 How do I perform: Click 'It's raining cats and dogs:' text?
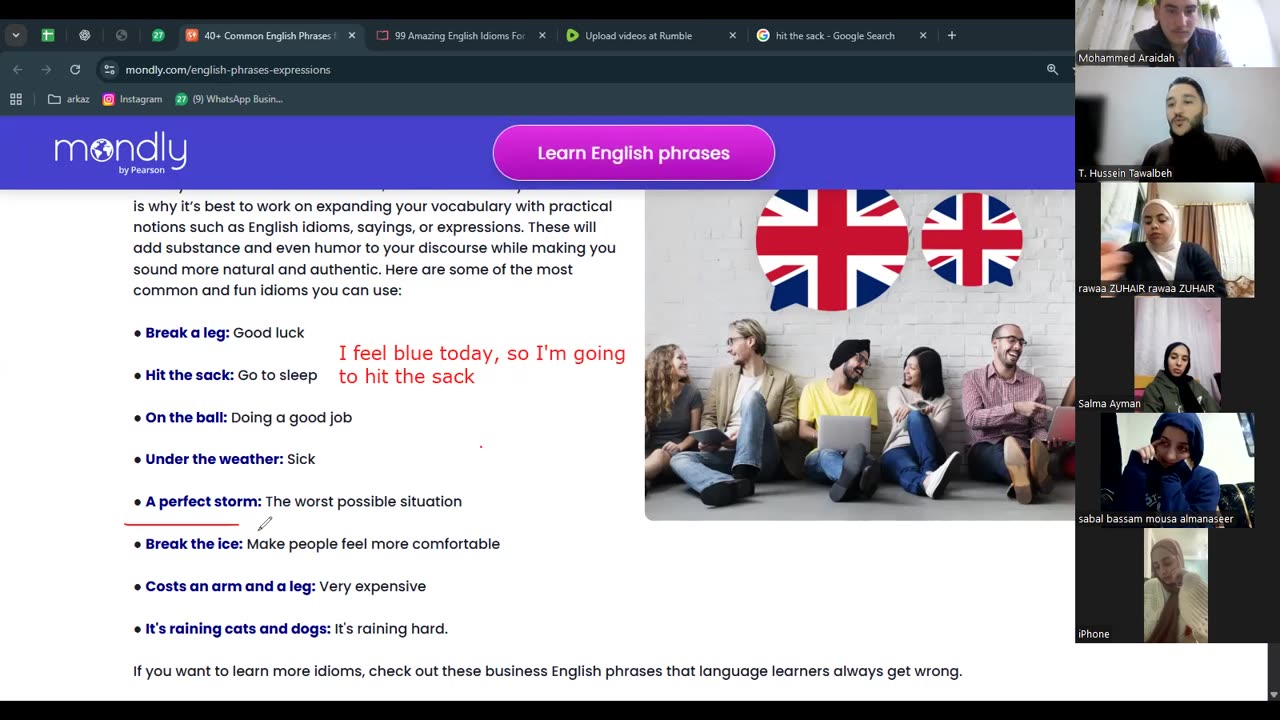point(238,629)
